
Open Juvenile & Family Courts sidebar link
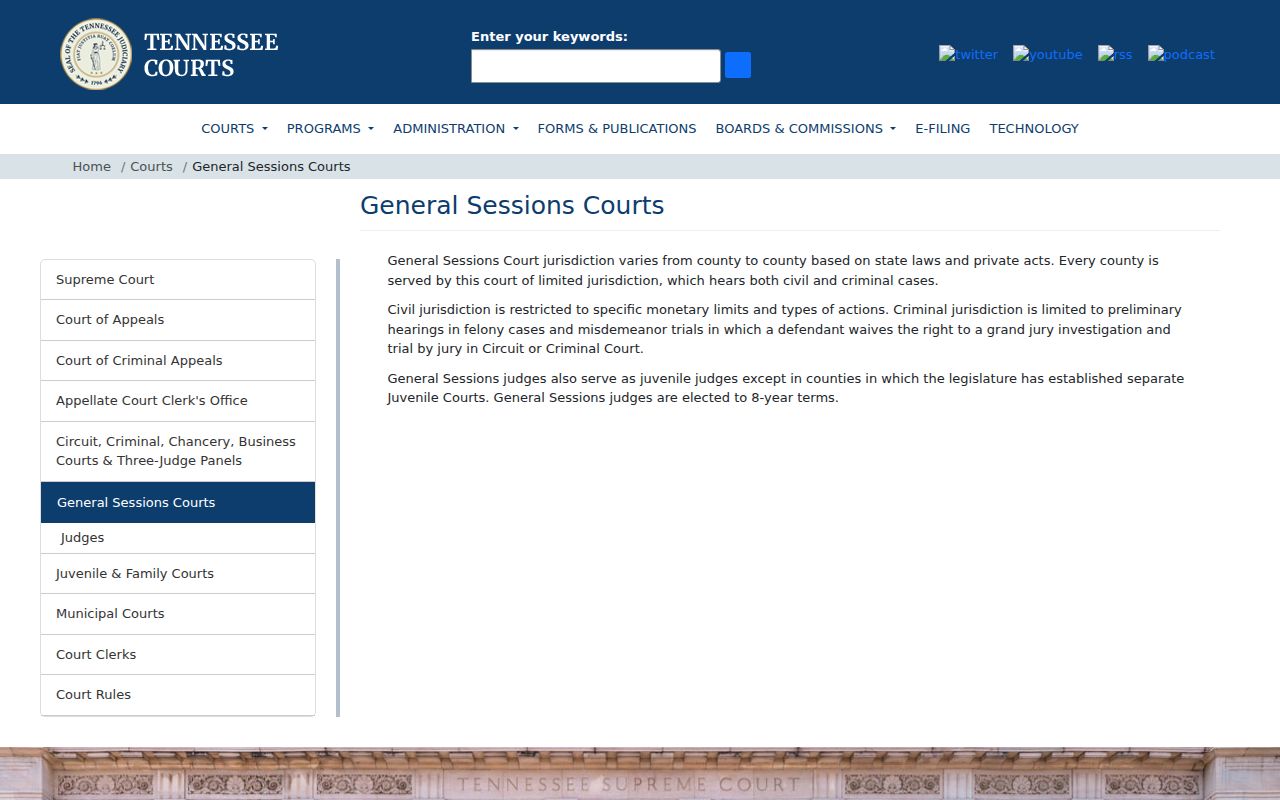point(178,574)
